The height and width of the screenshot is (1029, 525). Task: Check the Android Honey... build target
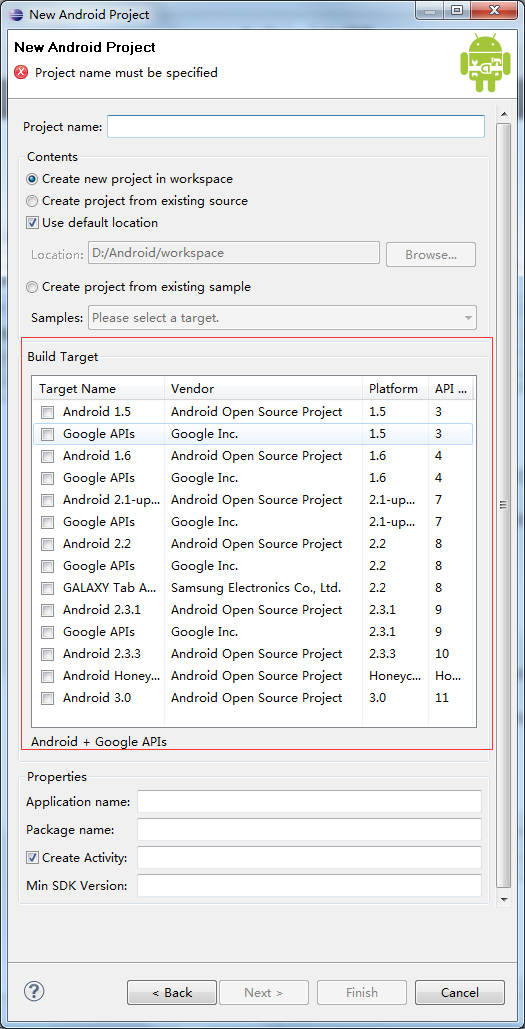click(x=47, y=676)
